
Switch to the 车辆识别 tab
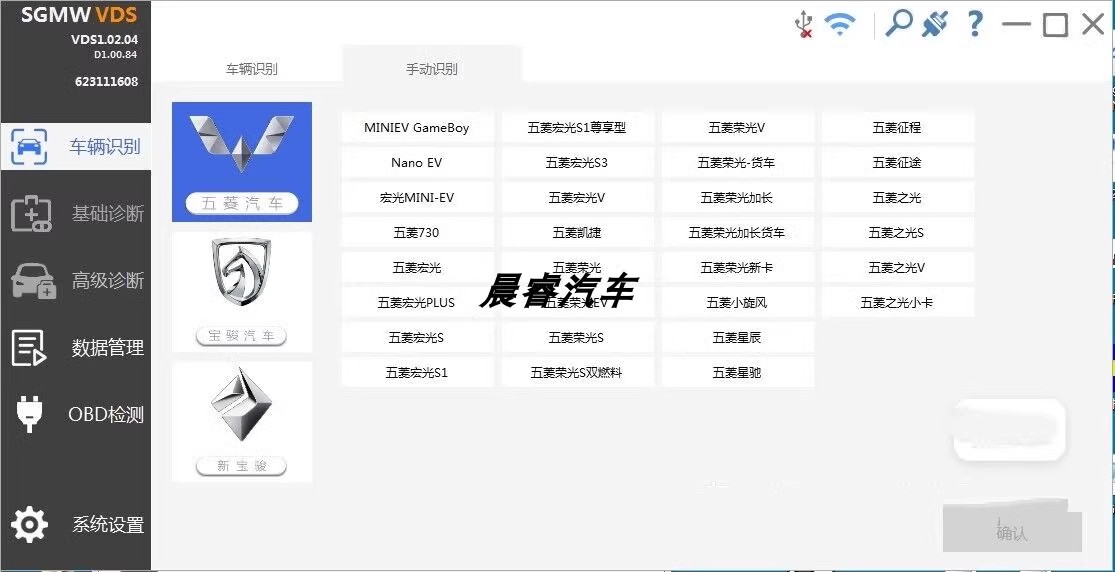252,69
